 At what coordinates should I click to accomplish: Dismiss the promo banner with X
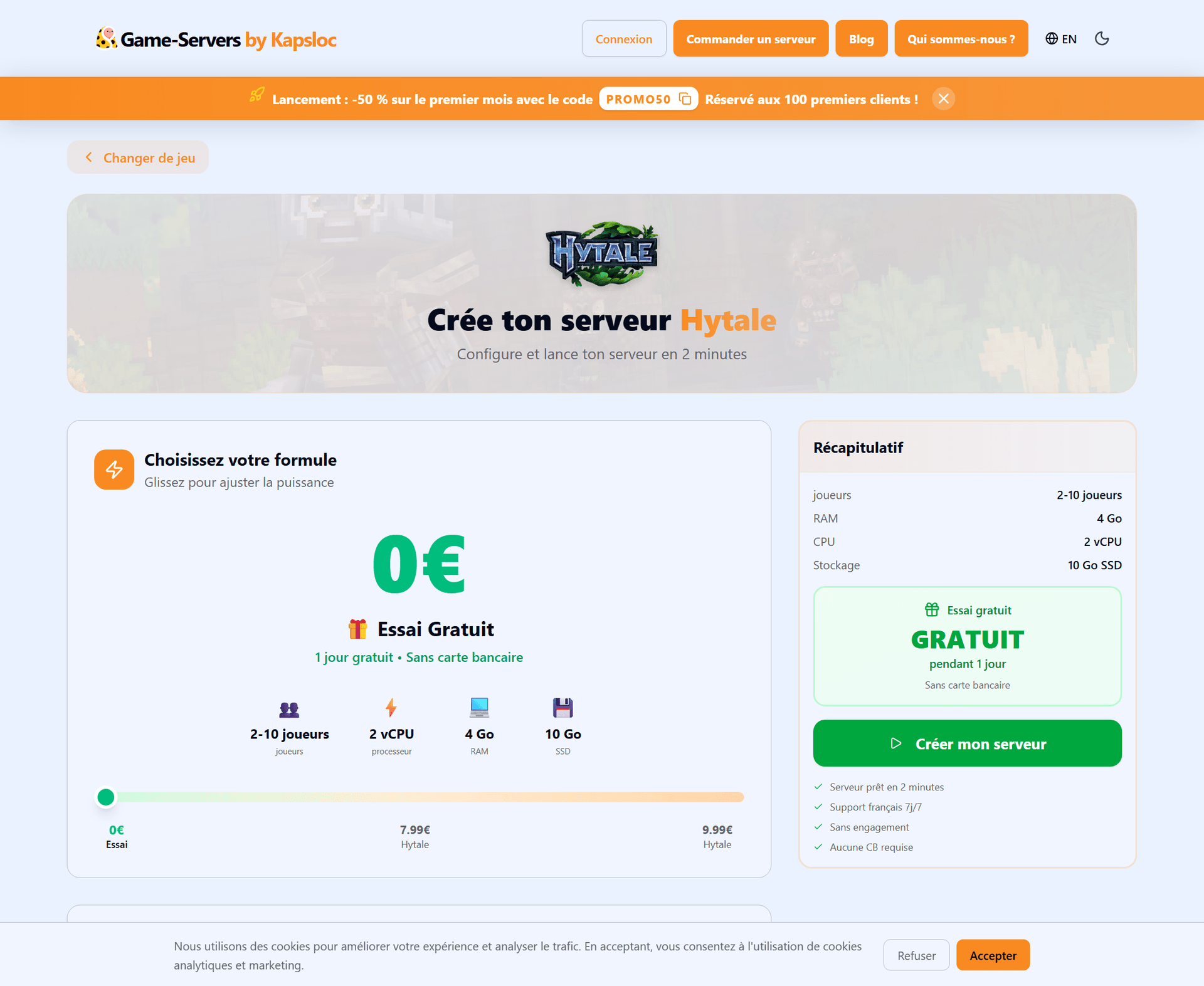[x=943, y=98]
